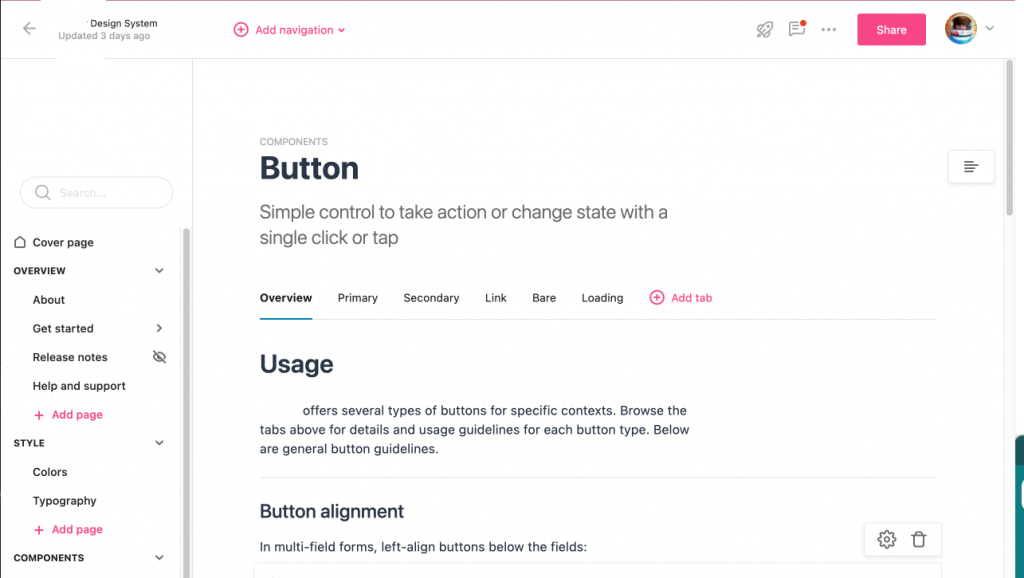Click the back arrow icon

coord(29,28)
